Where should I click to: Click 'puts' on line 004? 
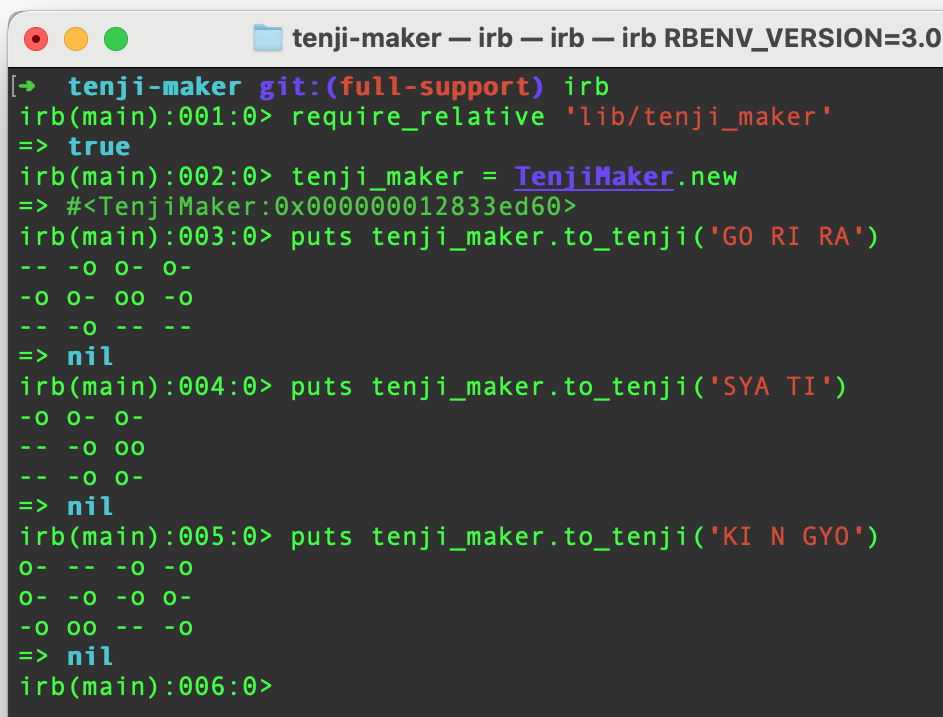[x=322, y=387]
